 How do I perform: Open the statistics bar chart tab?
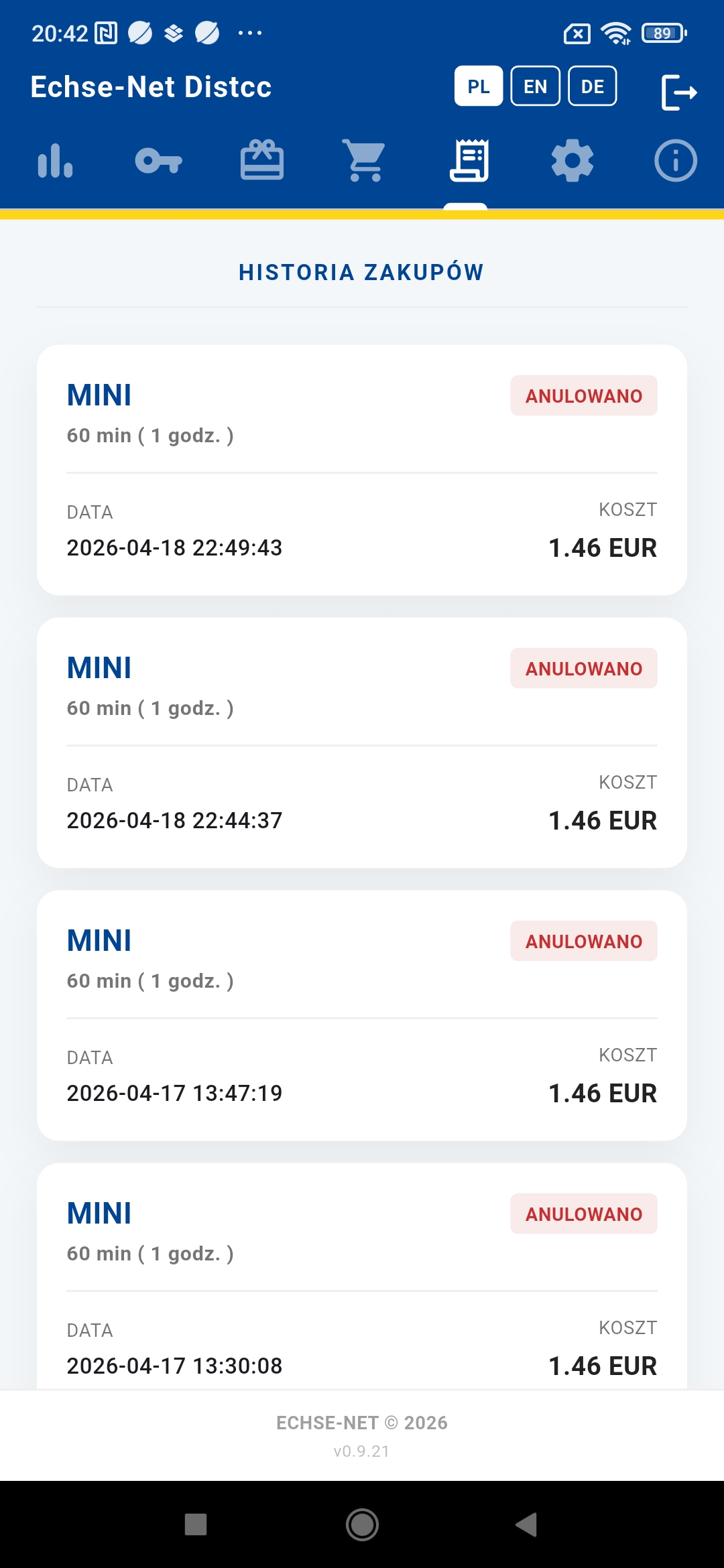click(55, 161)
